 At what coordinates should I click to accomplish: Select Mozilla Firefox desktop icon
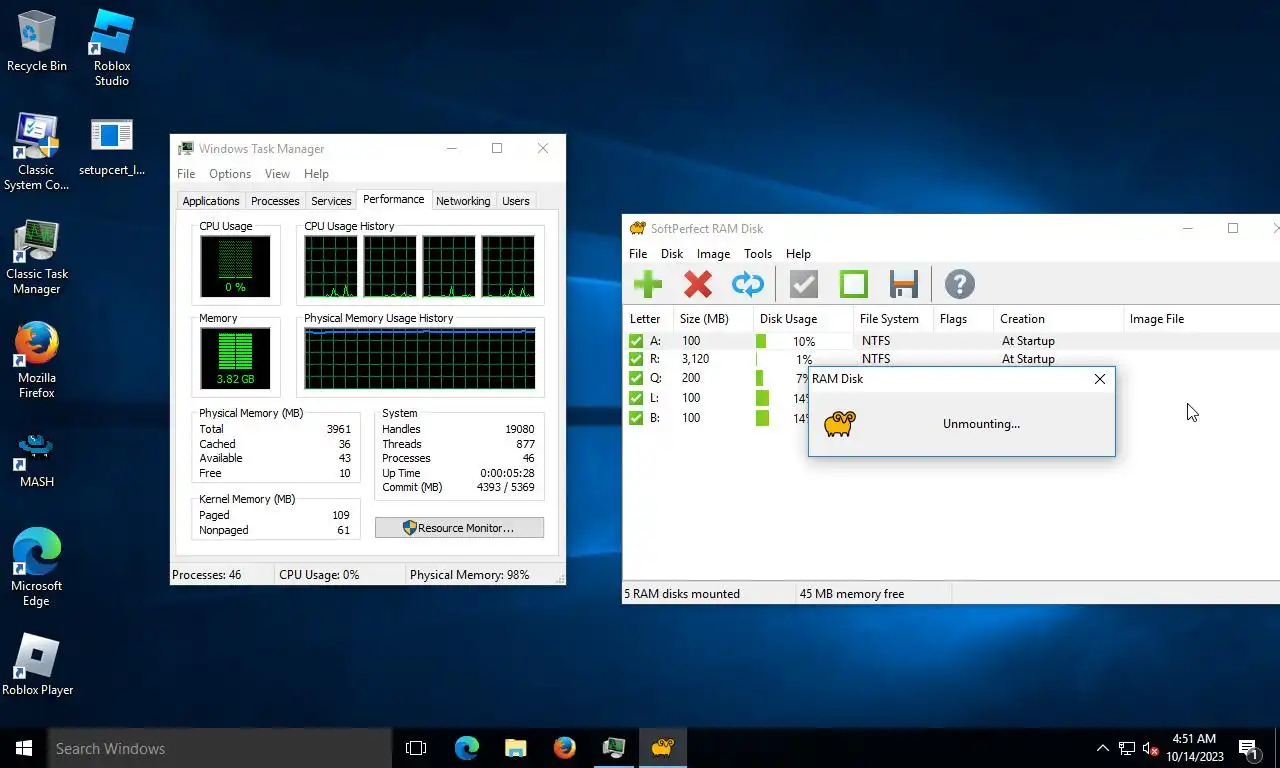coord(37,360)
